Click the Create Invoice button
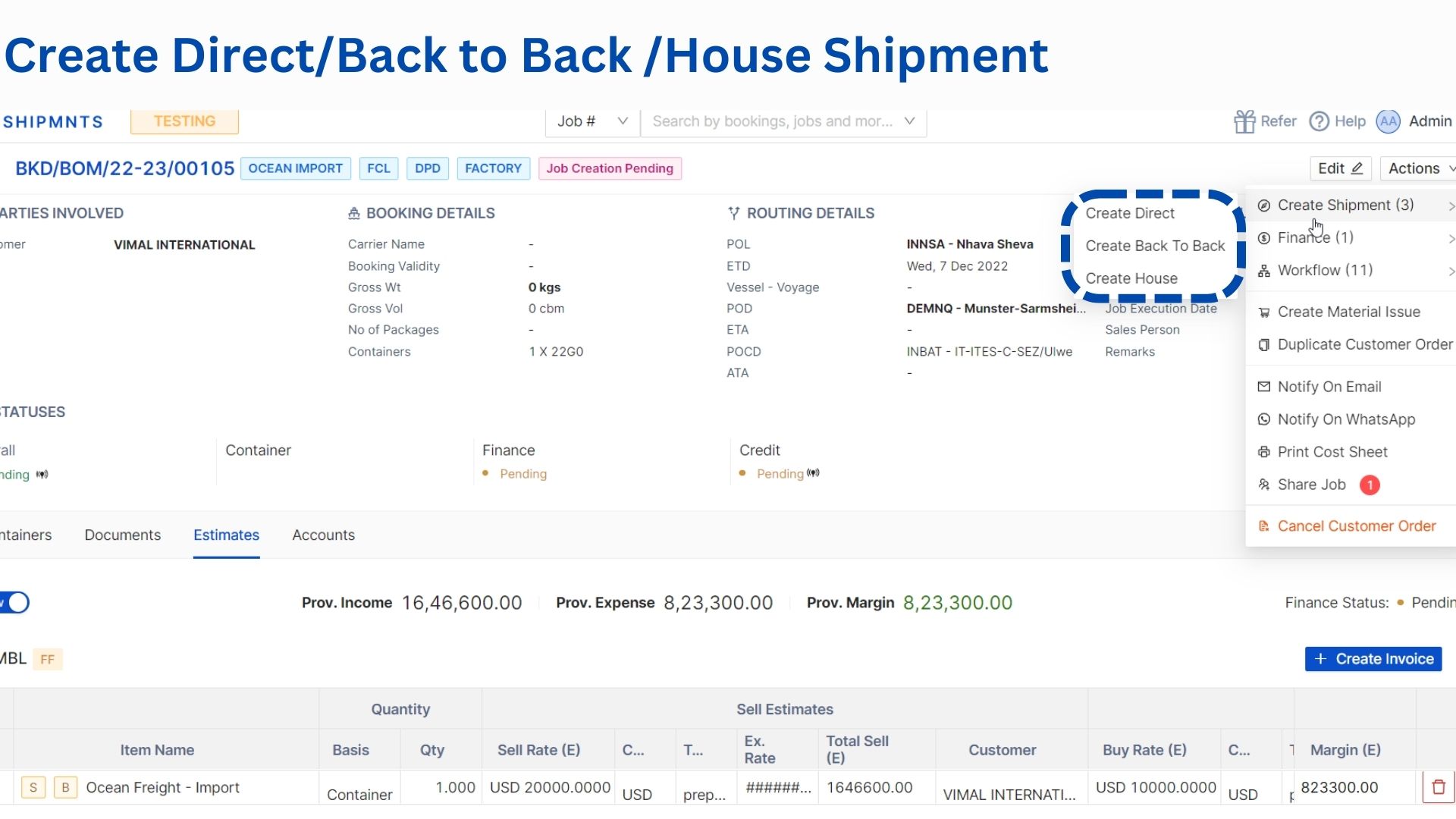This screenshot has width=1456, height=819. pos(1373,659)
